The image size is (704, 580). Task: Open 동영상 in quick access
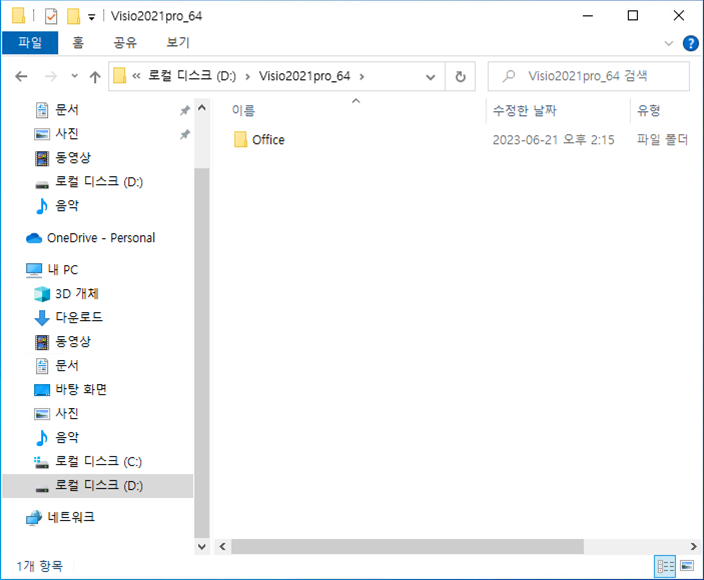coord(63,158)
